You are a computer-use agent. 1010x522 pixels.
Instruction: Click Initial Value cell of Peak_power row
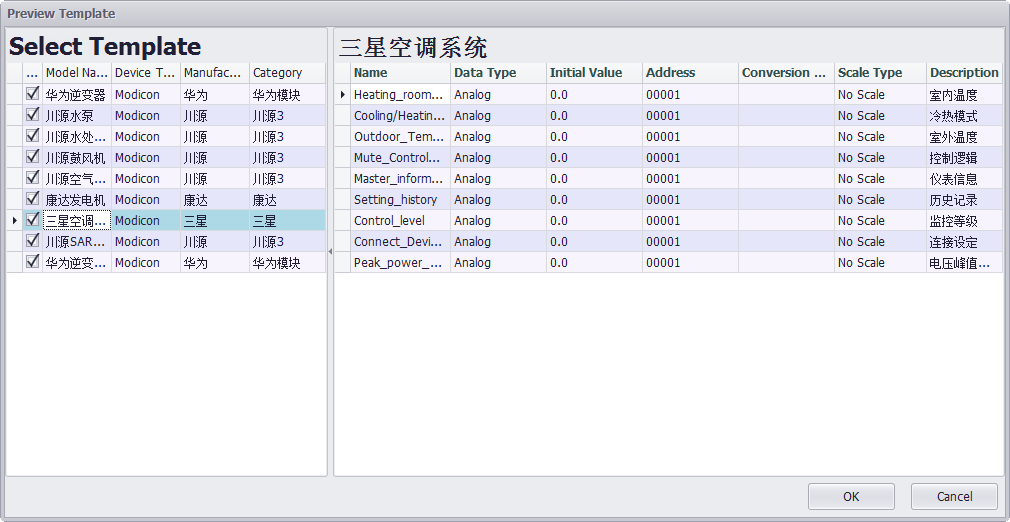pyautogui.click(x=593, y=263)
